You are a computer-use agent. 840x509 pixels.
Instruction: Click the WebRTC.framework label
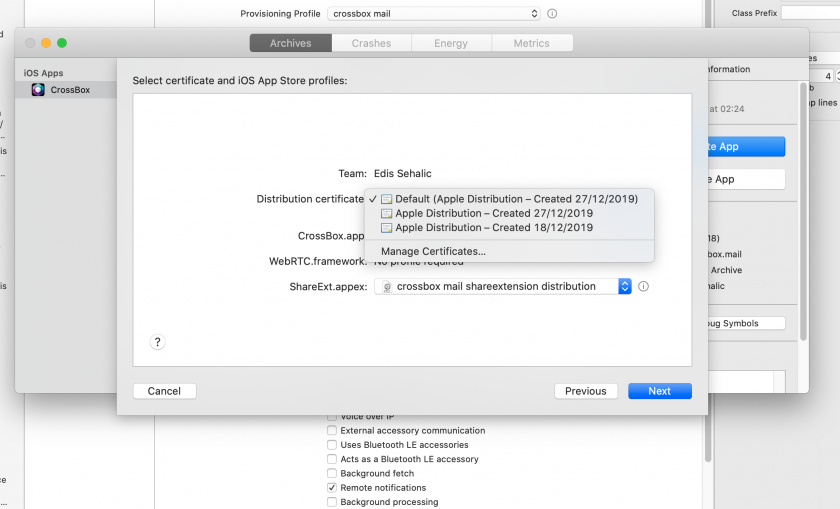point(318,261)
